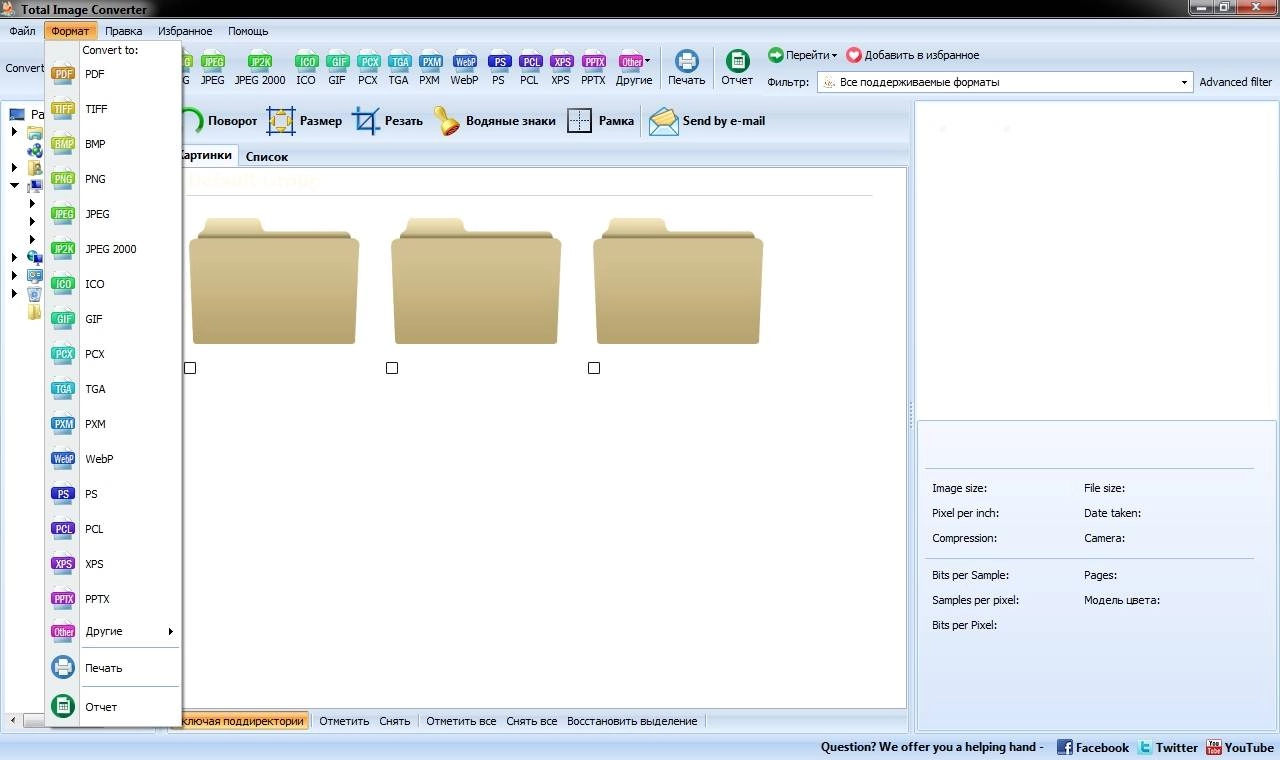Click the Печать printer toolbar icon
Screen dimensions: 1280x760
[x=686, y=68]
